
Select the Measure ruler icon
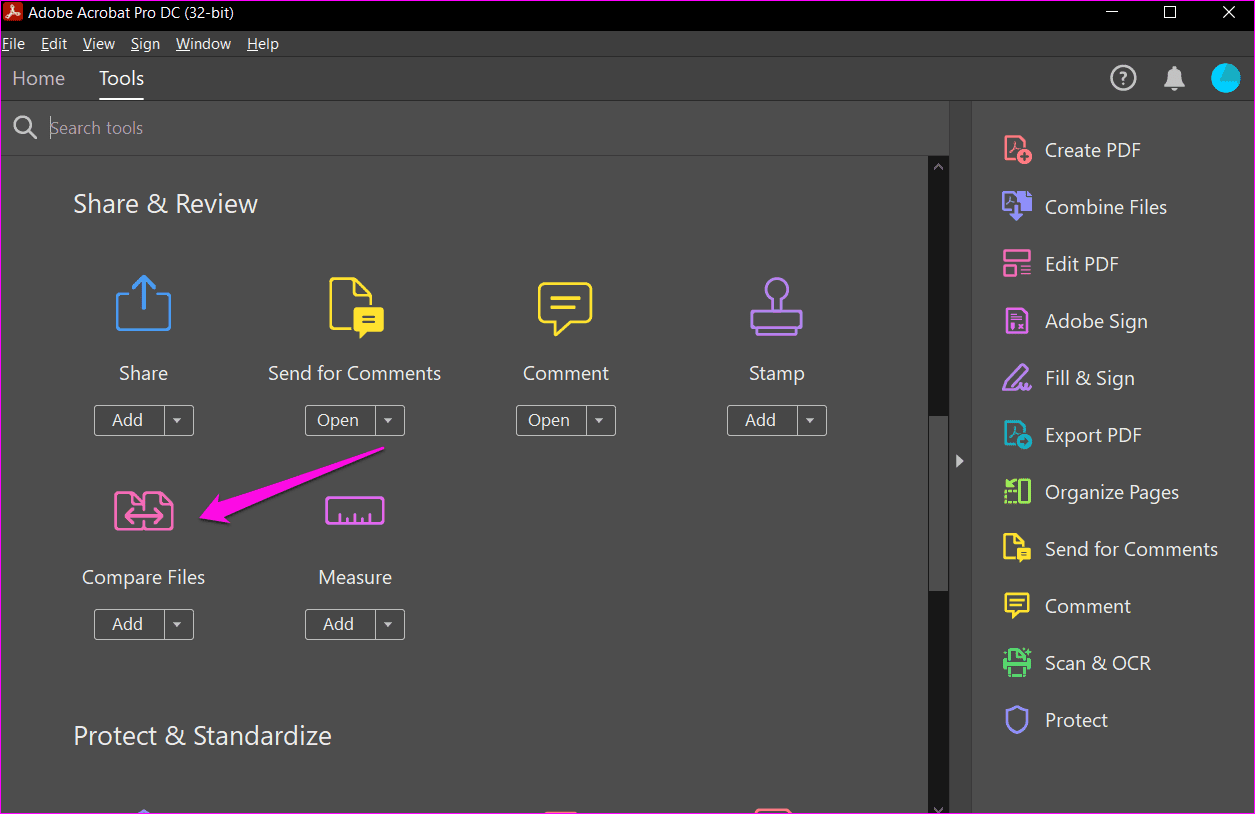pyautogui.click(x=355, y=511)
